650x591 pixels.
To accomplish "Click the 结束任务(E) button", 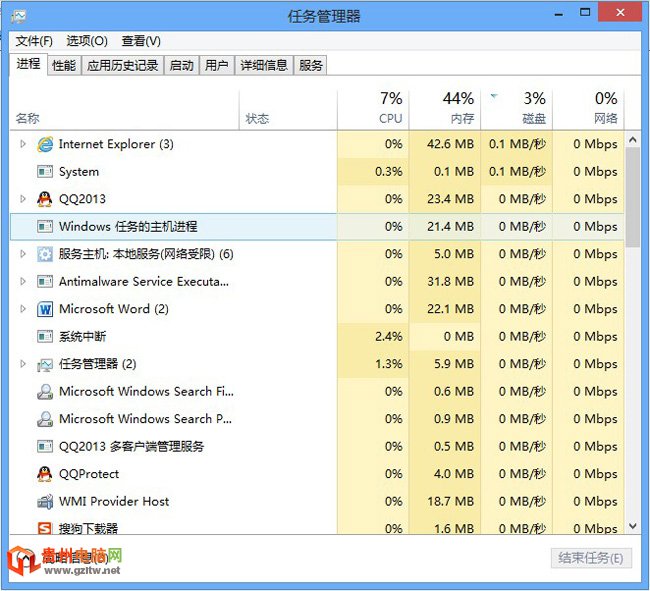I will (x=591, y=558).
